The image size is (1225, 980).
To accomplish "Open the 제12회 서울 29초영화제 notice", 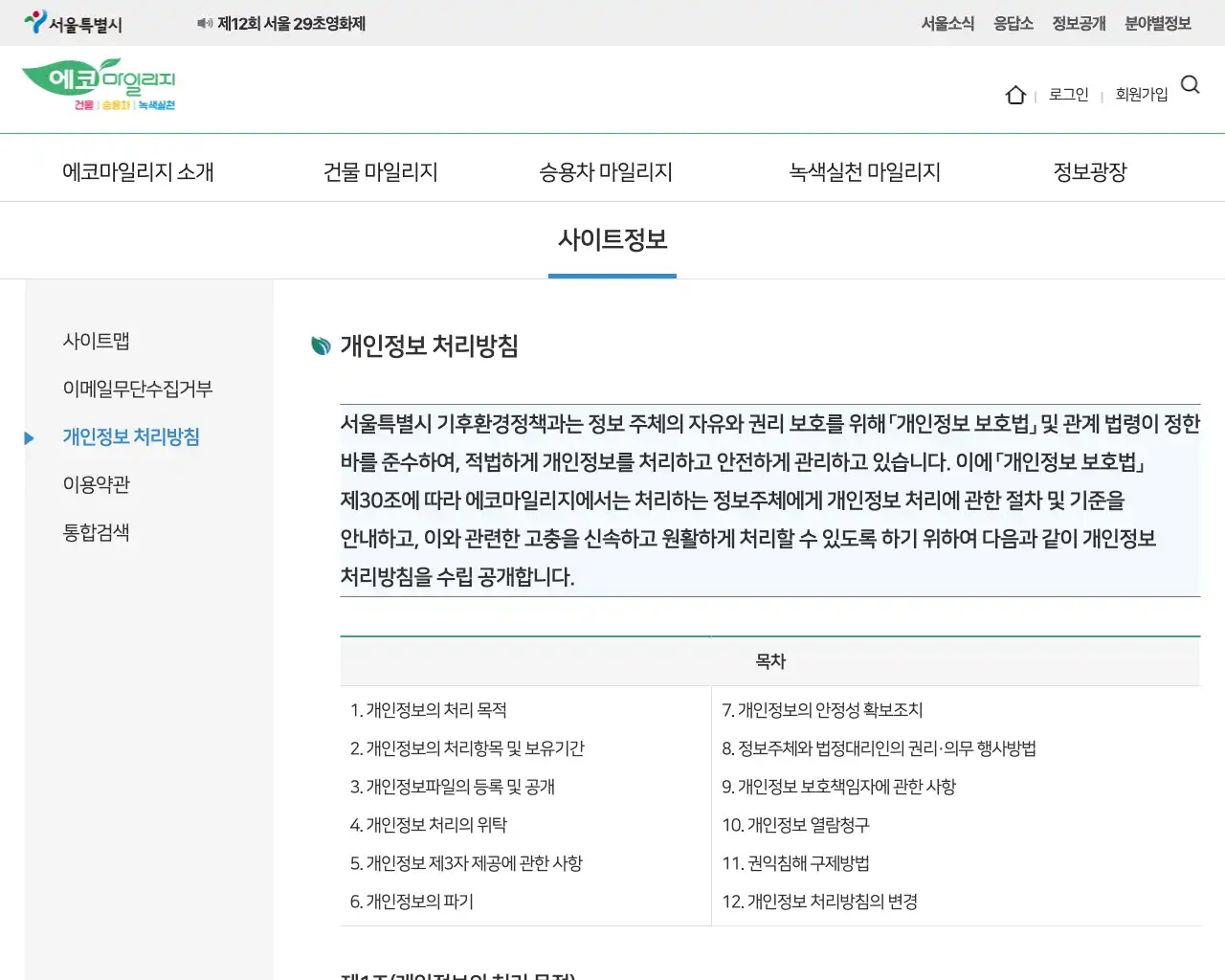I will 292,23.
